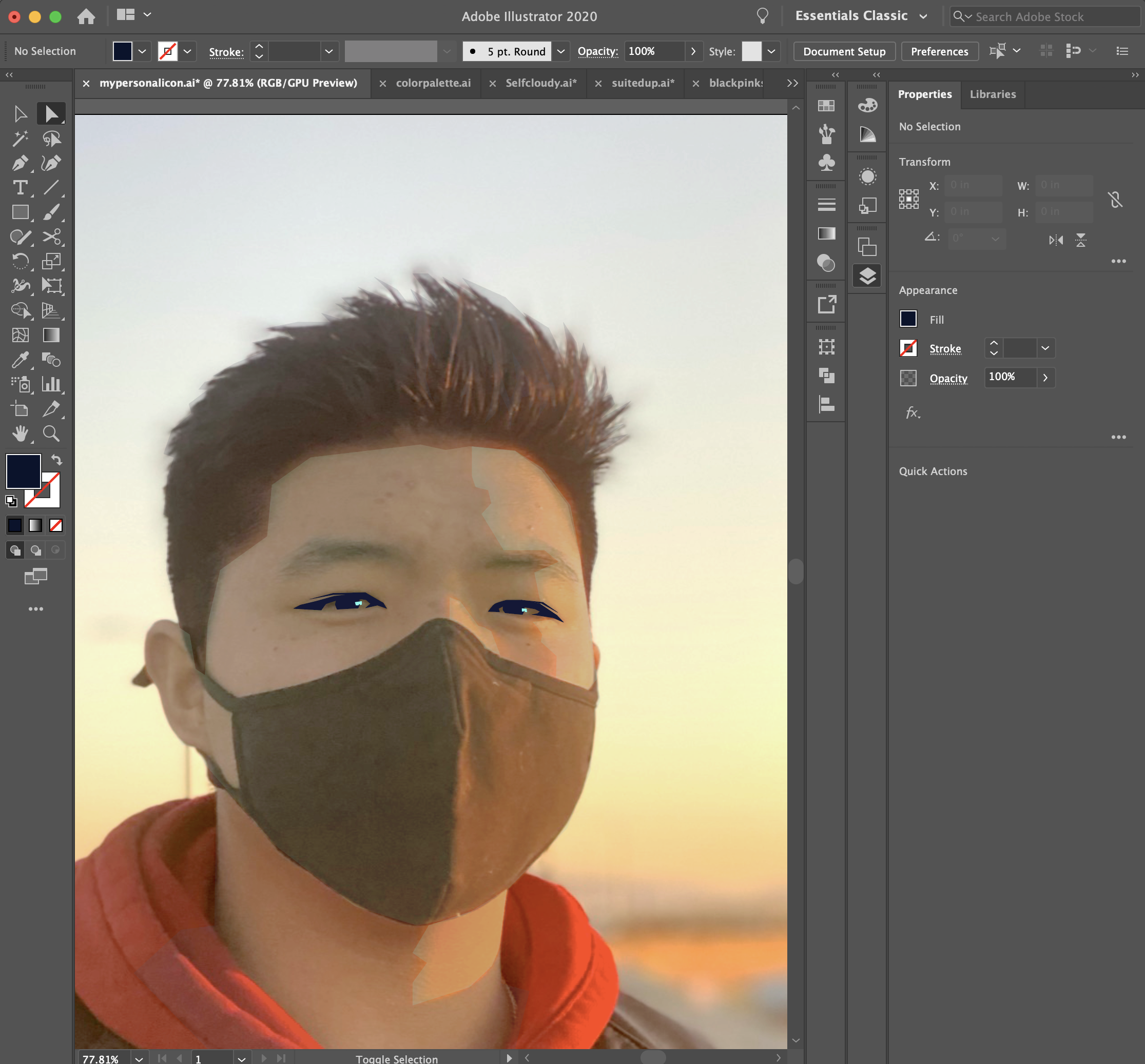Click the Preferences button

coord(939,51)
